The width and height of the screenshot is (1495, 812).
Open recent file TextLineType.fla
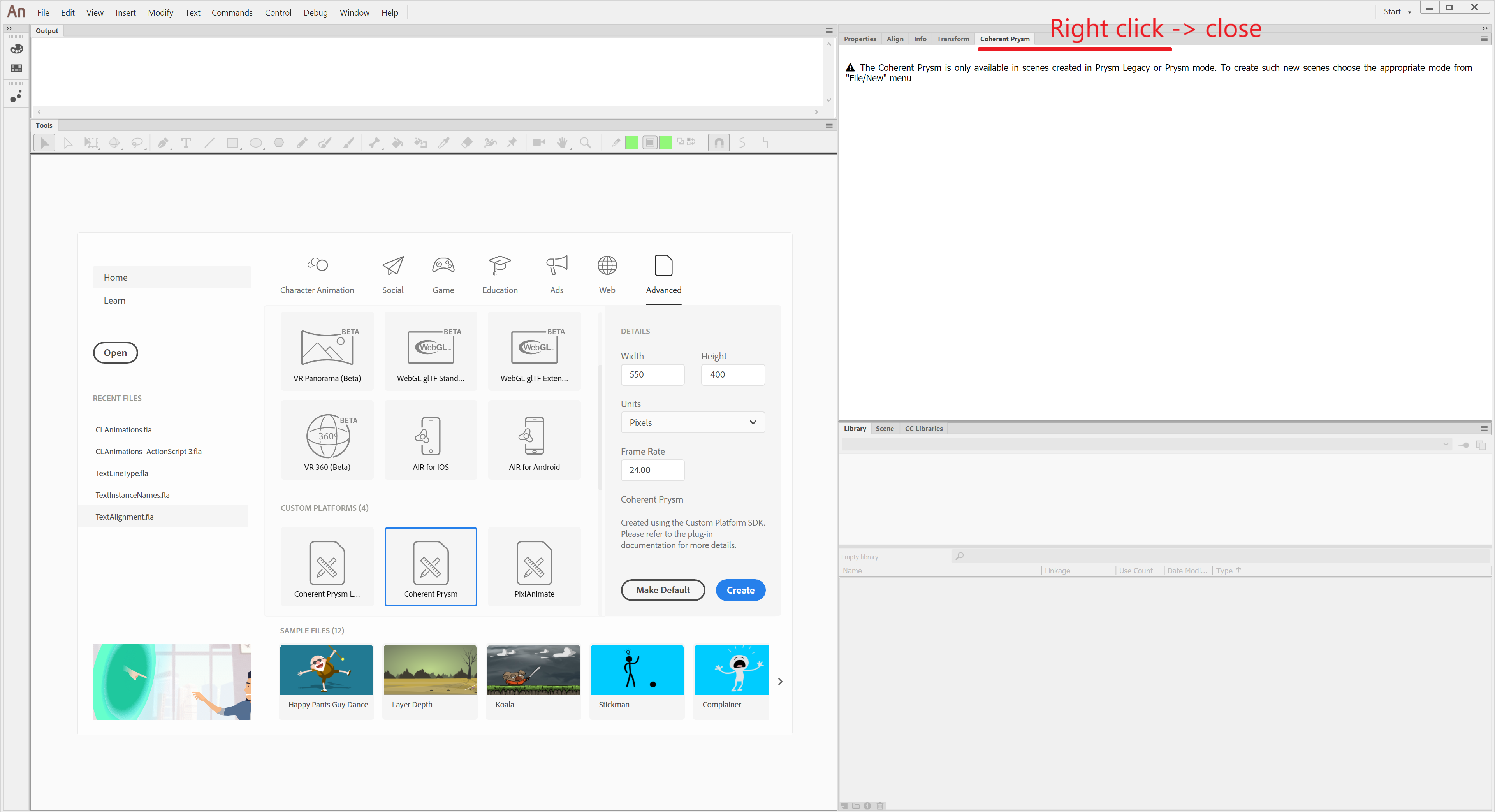point(122,474)
